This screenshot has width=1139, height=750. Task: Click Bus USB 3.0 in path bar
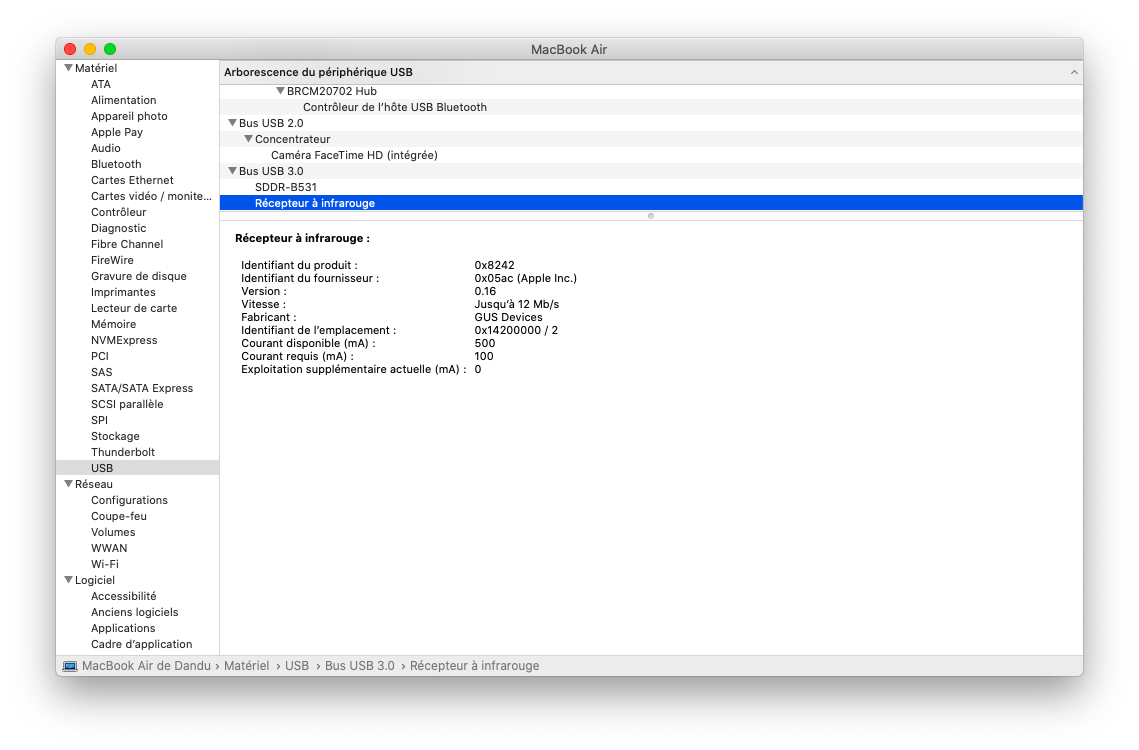(x=360, y=666)
